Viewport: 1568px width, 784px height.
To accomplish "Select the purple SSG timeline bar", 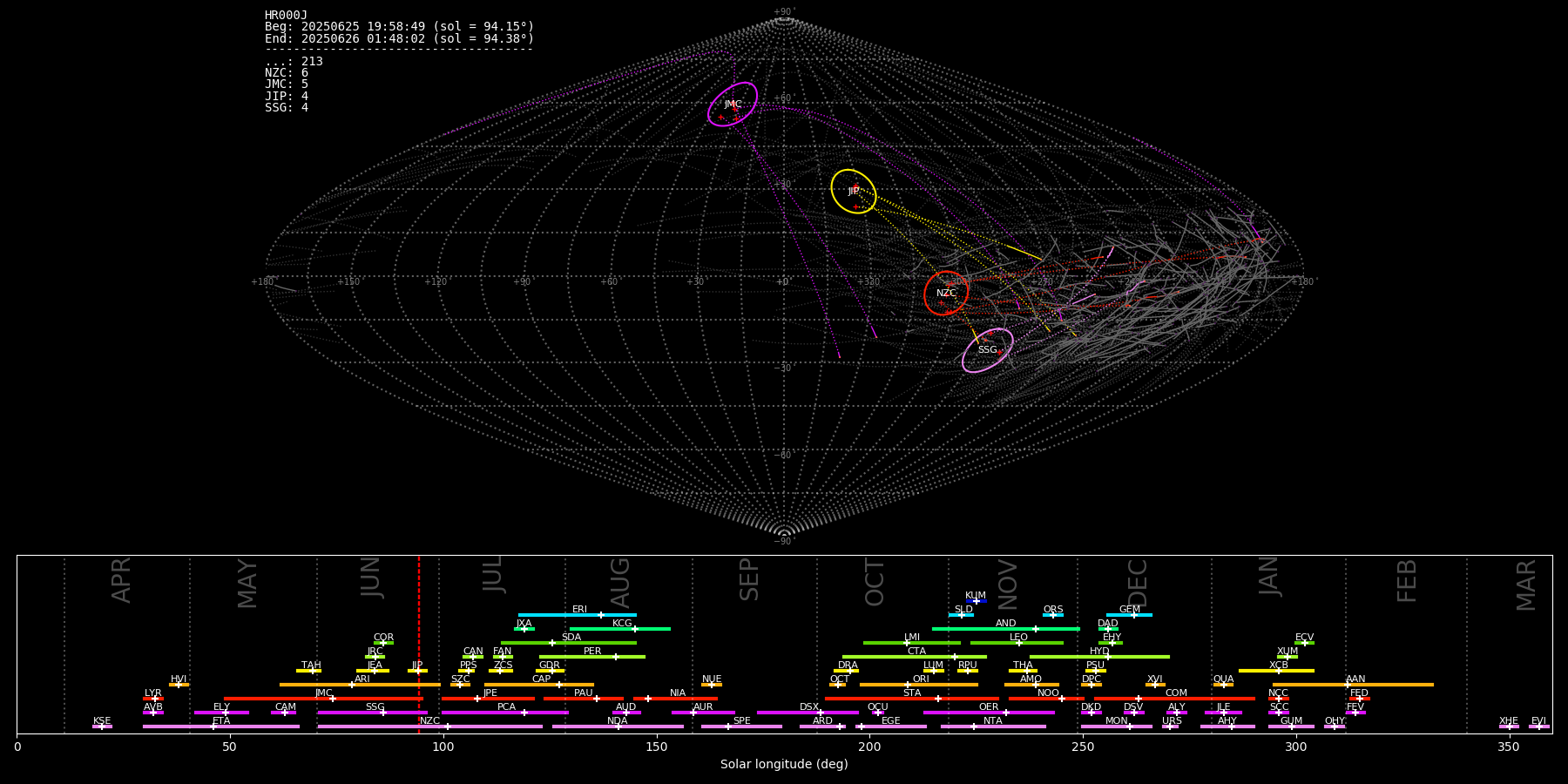I will coord(373,713).
